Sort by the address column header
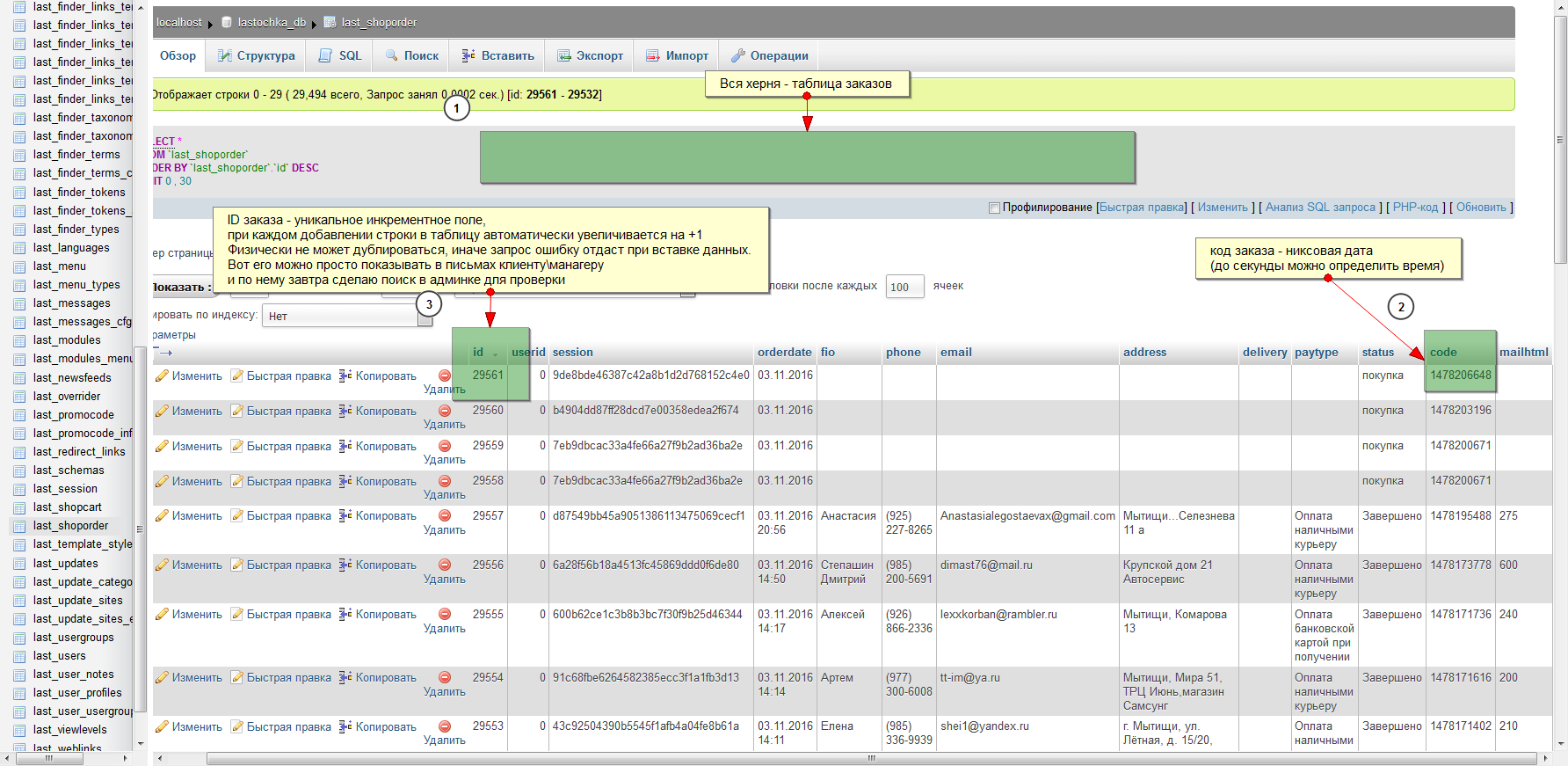Image resolution: width=1568 pixels, height=766 pixels. pyautogui.click(x=1145, y=352)
